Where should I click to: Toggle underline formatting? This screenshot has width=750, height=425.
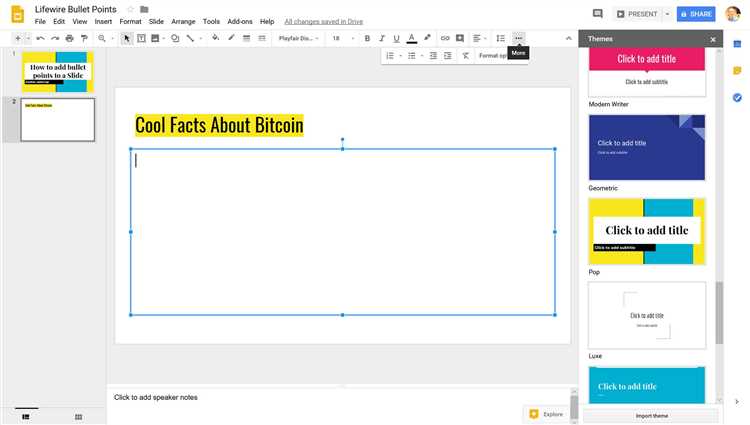(396, 38)
